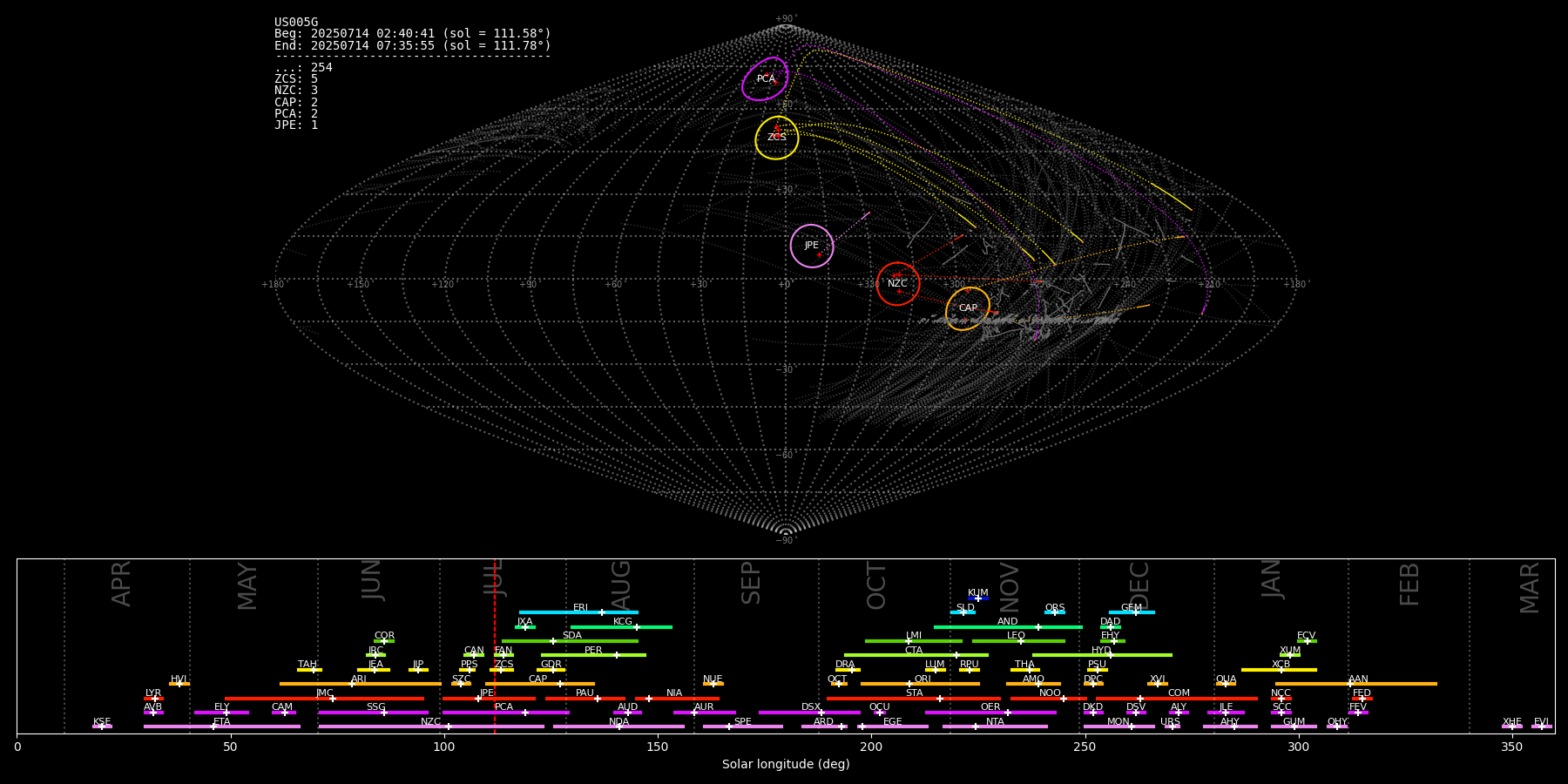Click the red NZC radiant circle on sky map

[898, 284]
